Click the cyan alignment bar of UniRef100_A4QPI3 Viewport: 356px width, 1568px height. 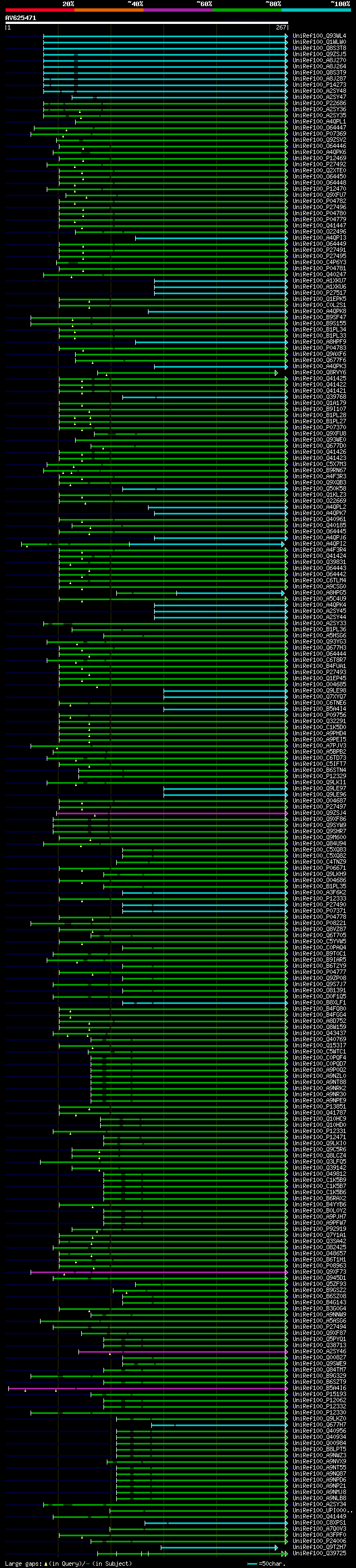211,238
